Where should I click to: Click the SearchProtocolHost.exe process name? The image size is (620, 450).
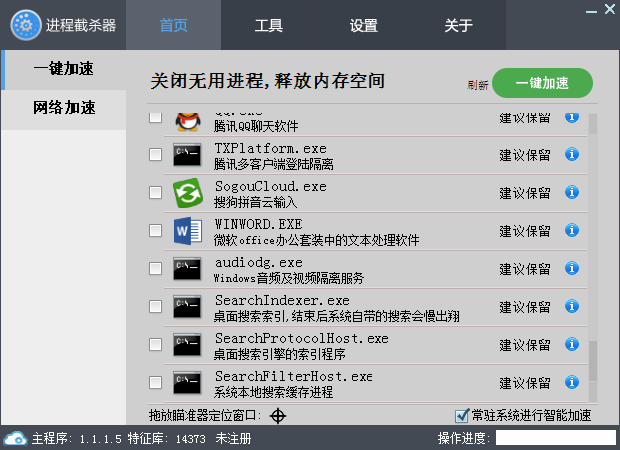point(302,338)
